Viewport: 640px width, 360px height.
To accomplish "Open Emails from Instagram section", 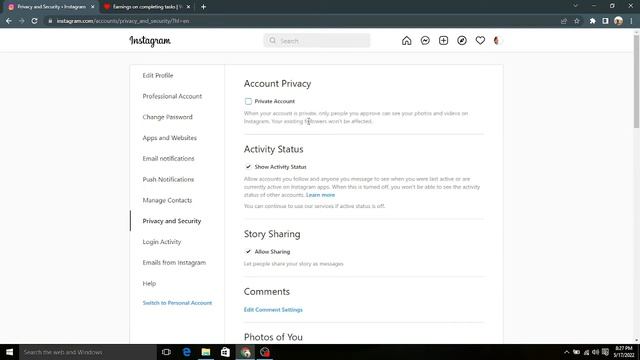I will (x=174, y=262).
